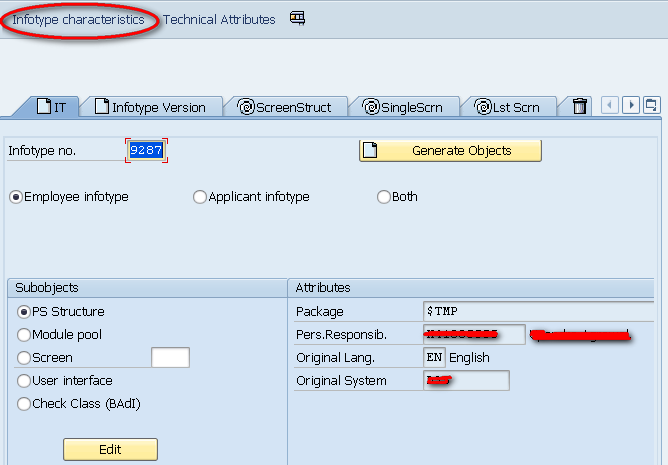The width and height of the screenshot is (668, 465).
Task: Open the SingleScrn tab
Action: point(403,107)
